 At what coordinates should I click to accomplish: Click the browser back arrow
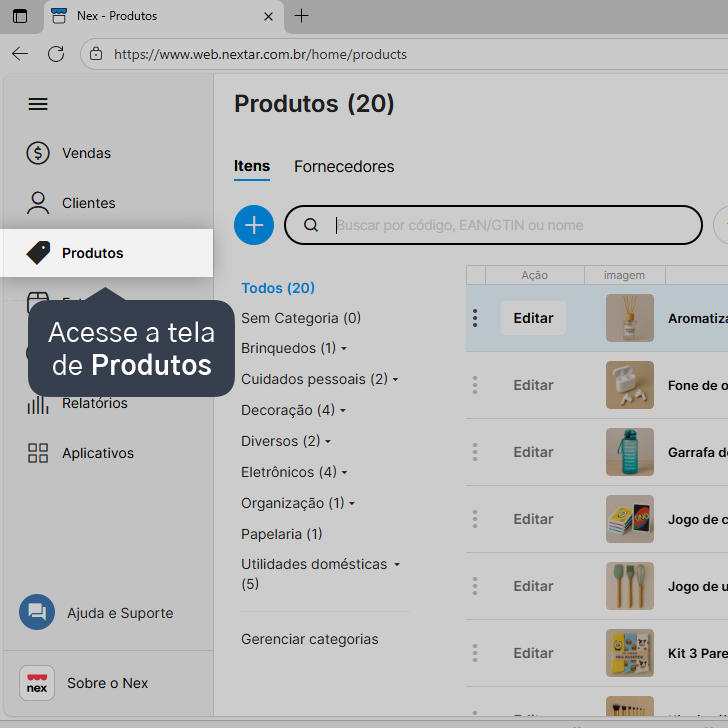tap(20, 54)
